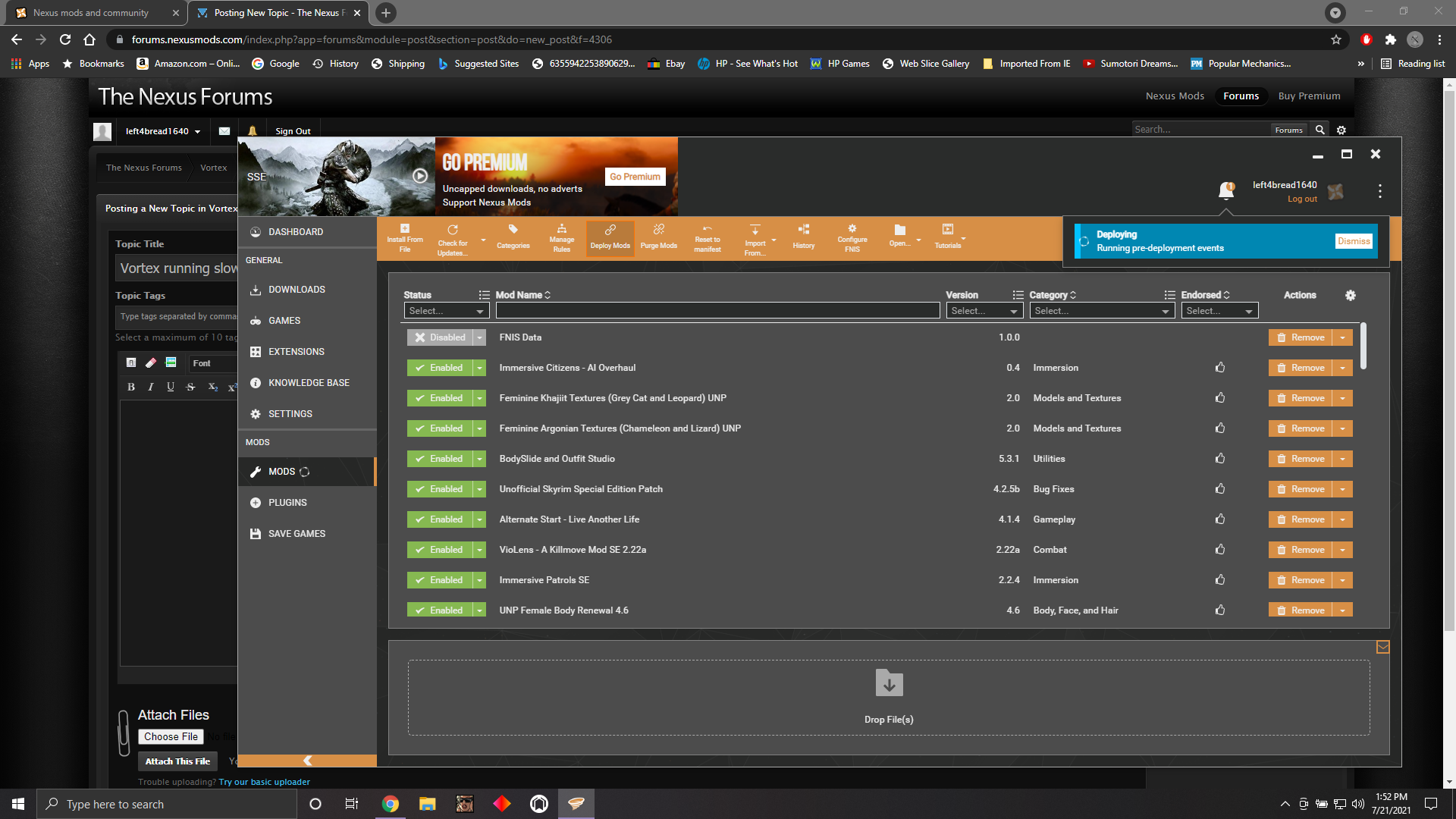The height and width of the screenshot is (819, 1456).
Task: Open Vortex three-dot global menu
Action: click(1380, 191)
